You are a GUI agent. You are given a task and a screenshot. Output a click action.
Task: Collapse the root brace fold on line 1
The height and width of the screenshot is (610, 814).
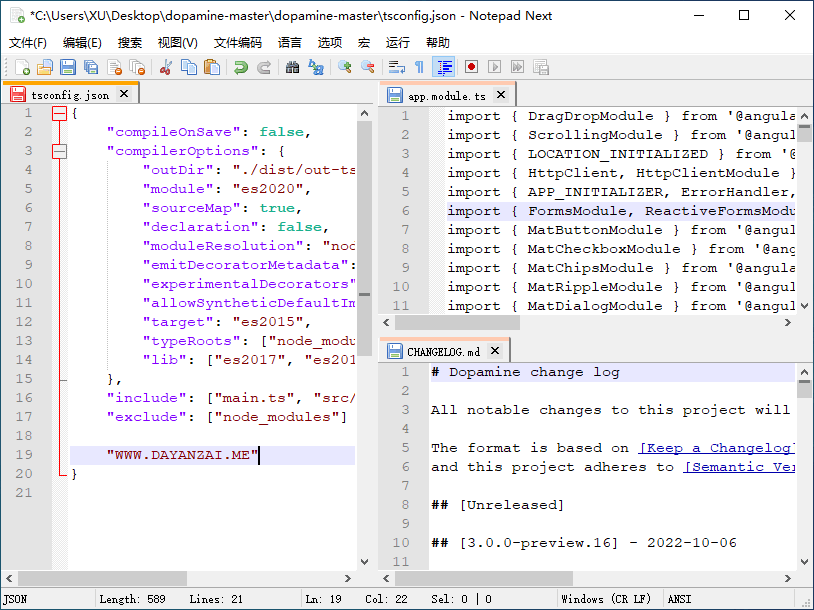tap(59, 114)
